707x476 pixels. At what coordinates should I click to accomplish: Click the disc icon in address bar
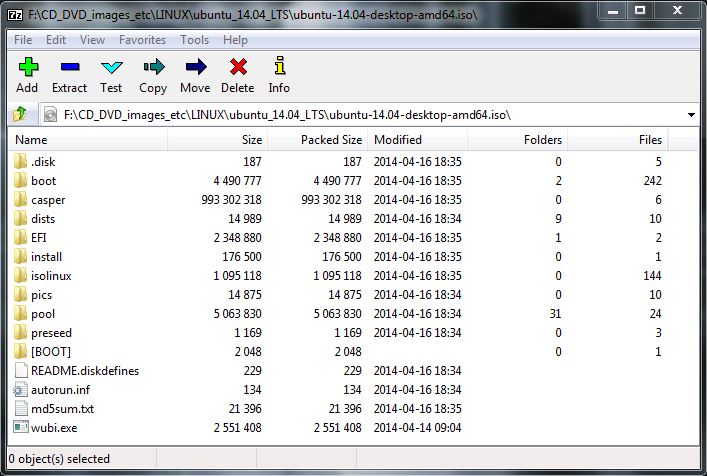(50, 114)
